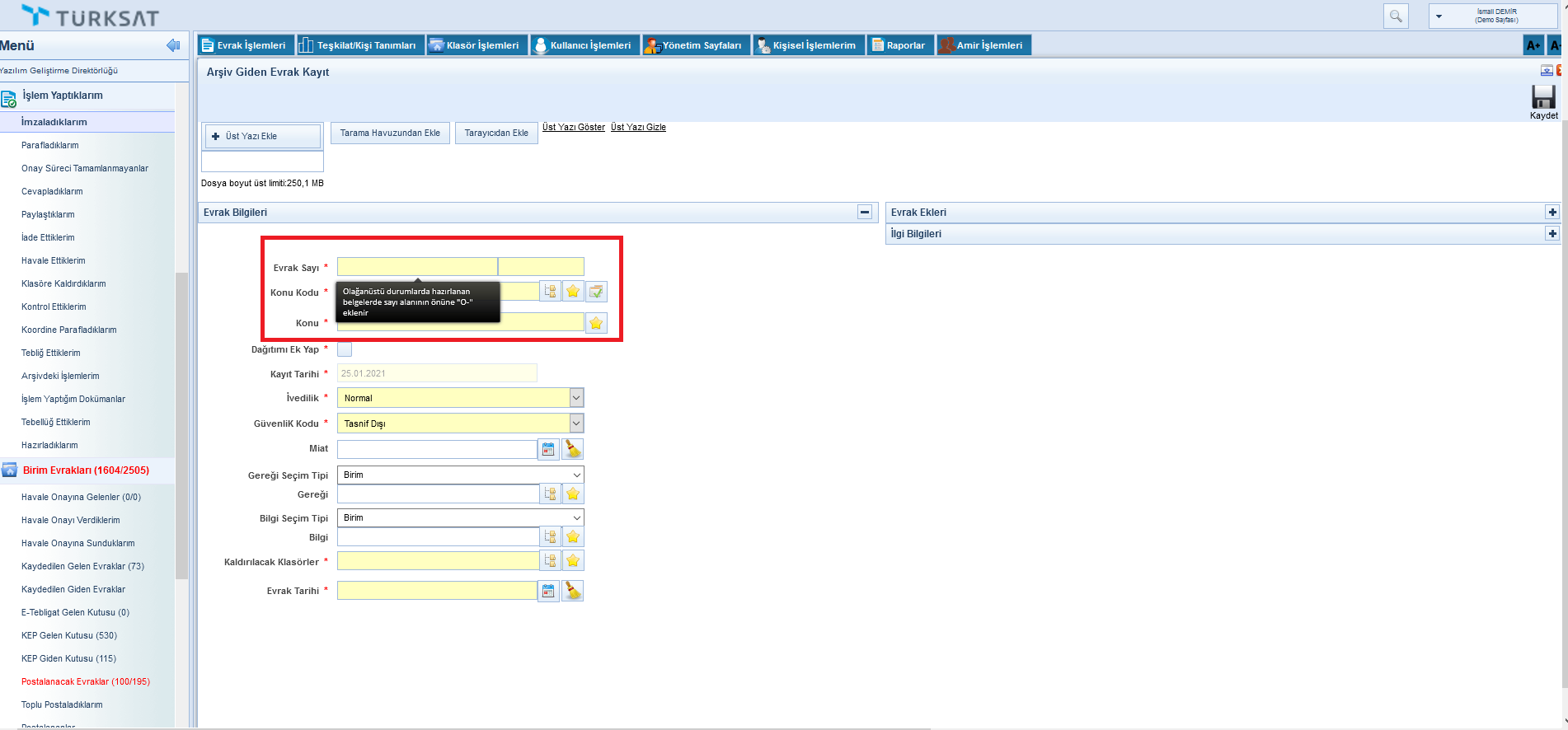
Task: Click the Üst Yazı Gizle link
Action: pos(638,127)
